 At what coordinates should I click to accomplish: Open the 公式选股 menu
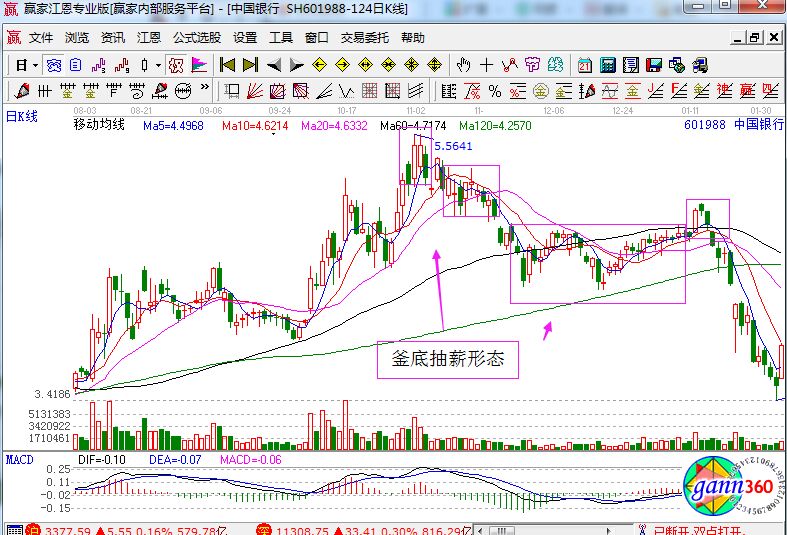(196, 38)
